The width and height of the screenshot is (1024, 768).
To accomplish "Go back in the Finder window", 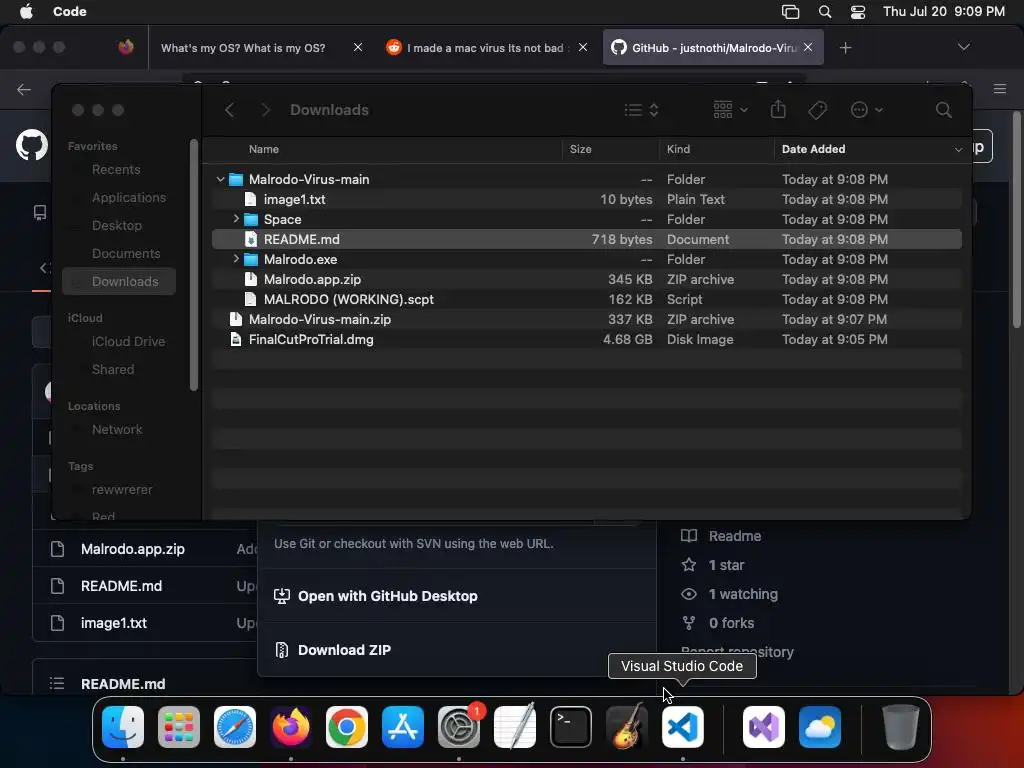I will point(229,110).
